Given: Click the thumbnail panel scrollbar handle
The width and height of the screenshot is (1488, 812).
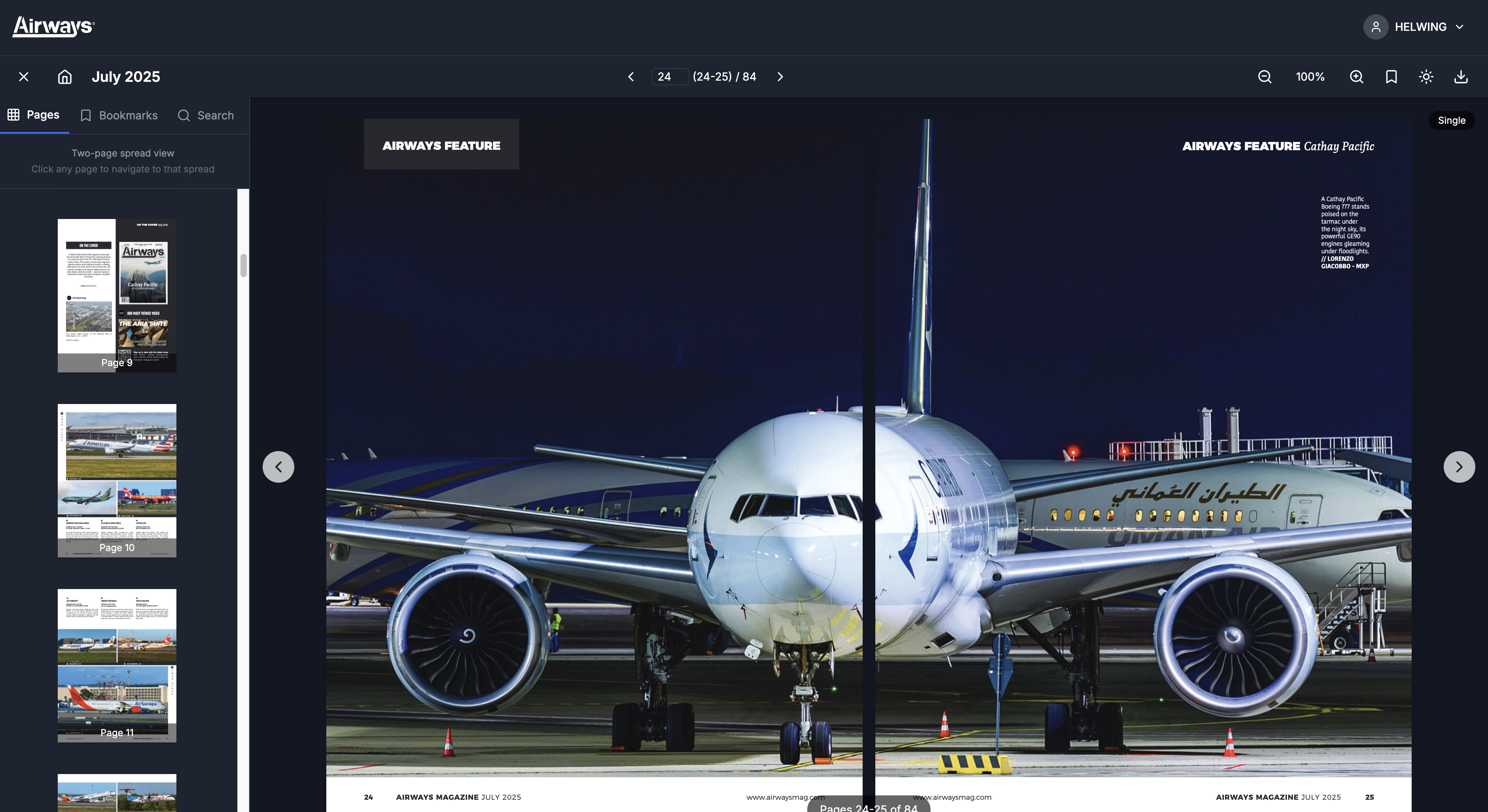Looking at the screenshot, I should (244, 266).
